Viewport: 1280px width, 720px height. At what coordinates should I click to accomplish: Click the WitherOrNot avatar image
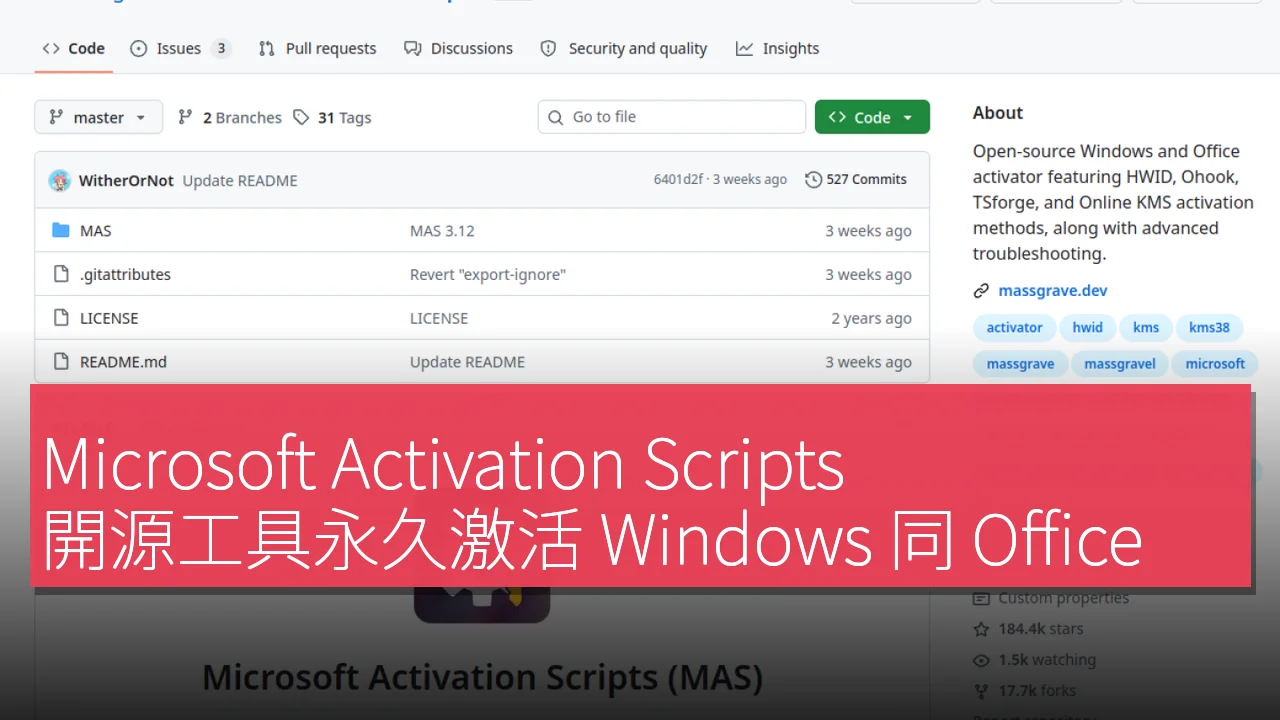click(x=60, y=180)
